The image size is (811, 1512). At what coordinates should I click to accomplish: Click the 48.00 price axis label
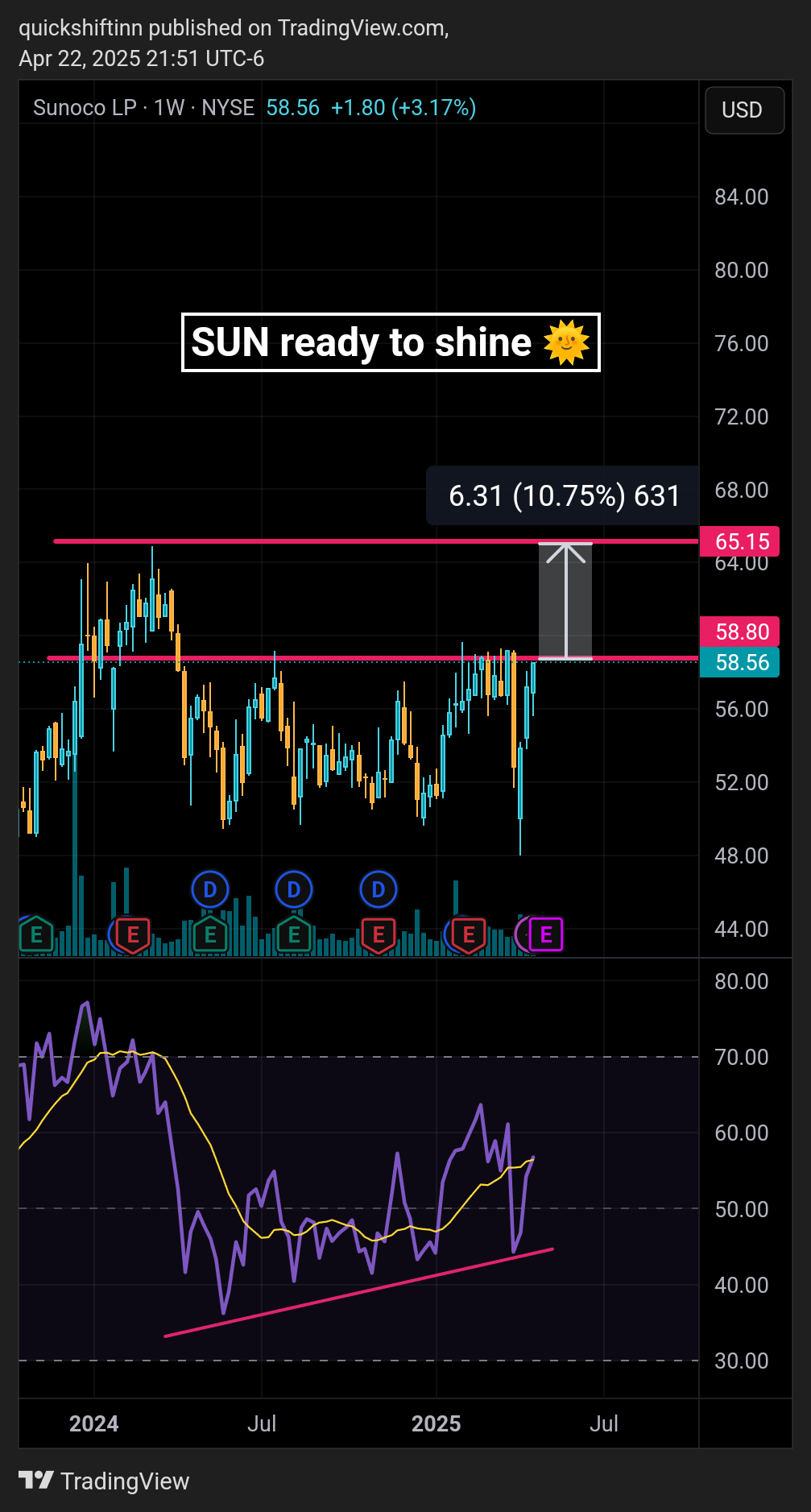click(x=742, y=855)
